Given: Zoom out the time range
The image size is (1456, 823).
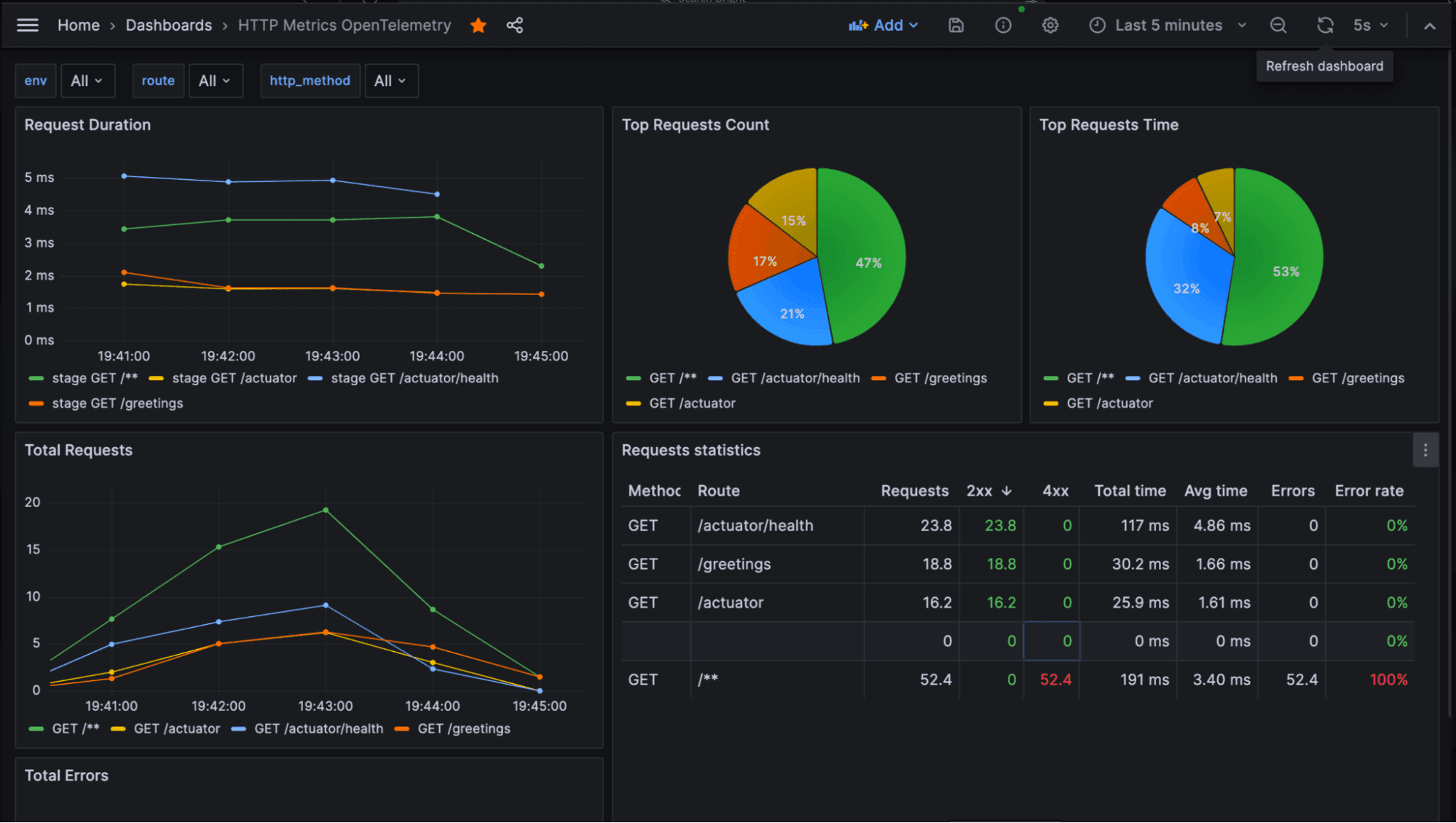Looking at the screenshot, I should tap(1278, 25).
